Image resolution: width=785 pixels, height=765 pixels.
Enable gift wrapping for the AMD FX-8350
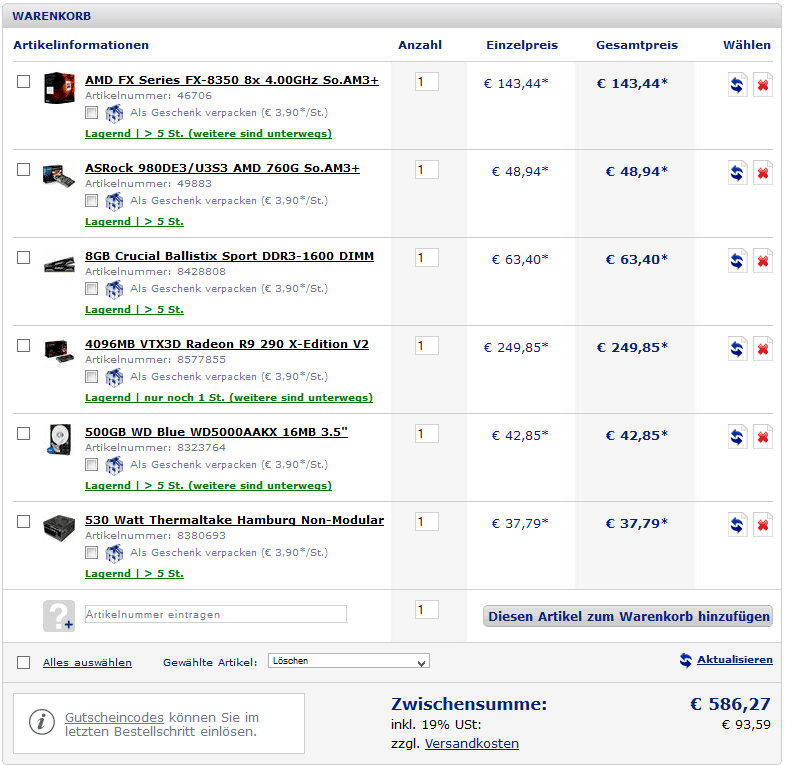point(91,113)
